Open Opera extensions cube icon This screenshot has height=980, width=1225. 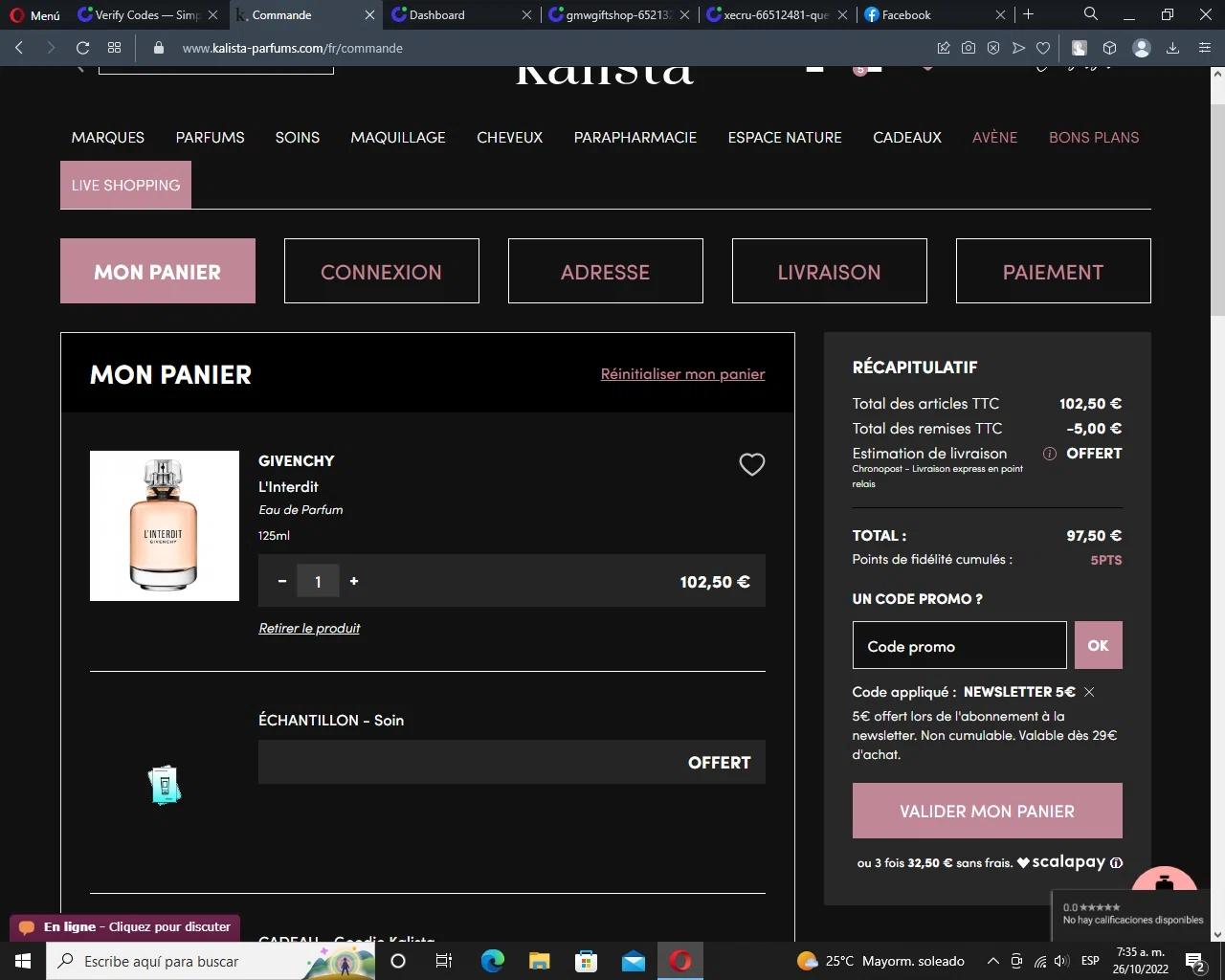click(1110, 48)
